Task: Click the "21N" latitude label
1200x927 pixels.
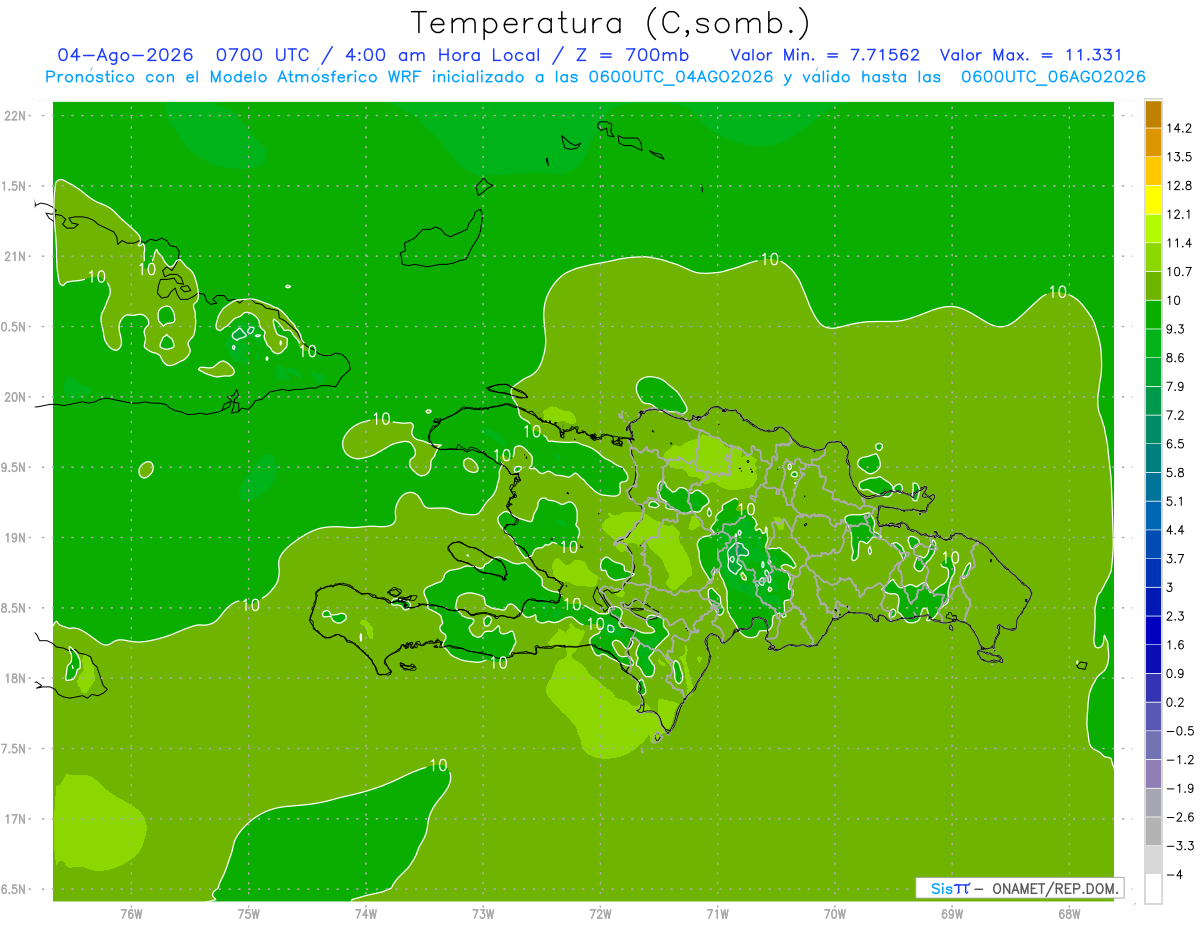Action: click(14, 257)
